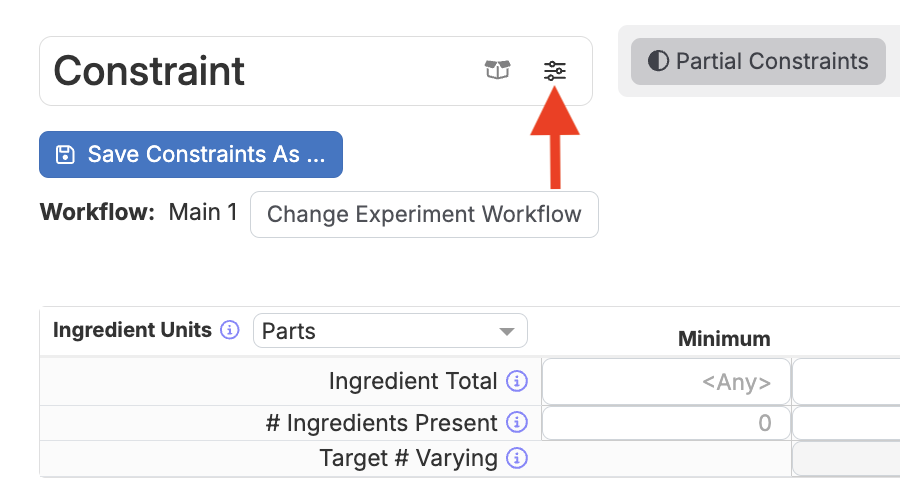The width and height of the screenshot is (900, 486).
Task: Click the Constraint title field
Action: click(x=260, y=71)
